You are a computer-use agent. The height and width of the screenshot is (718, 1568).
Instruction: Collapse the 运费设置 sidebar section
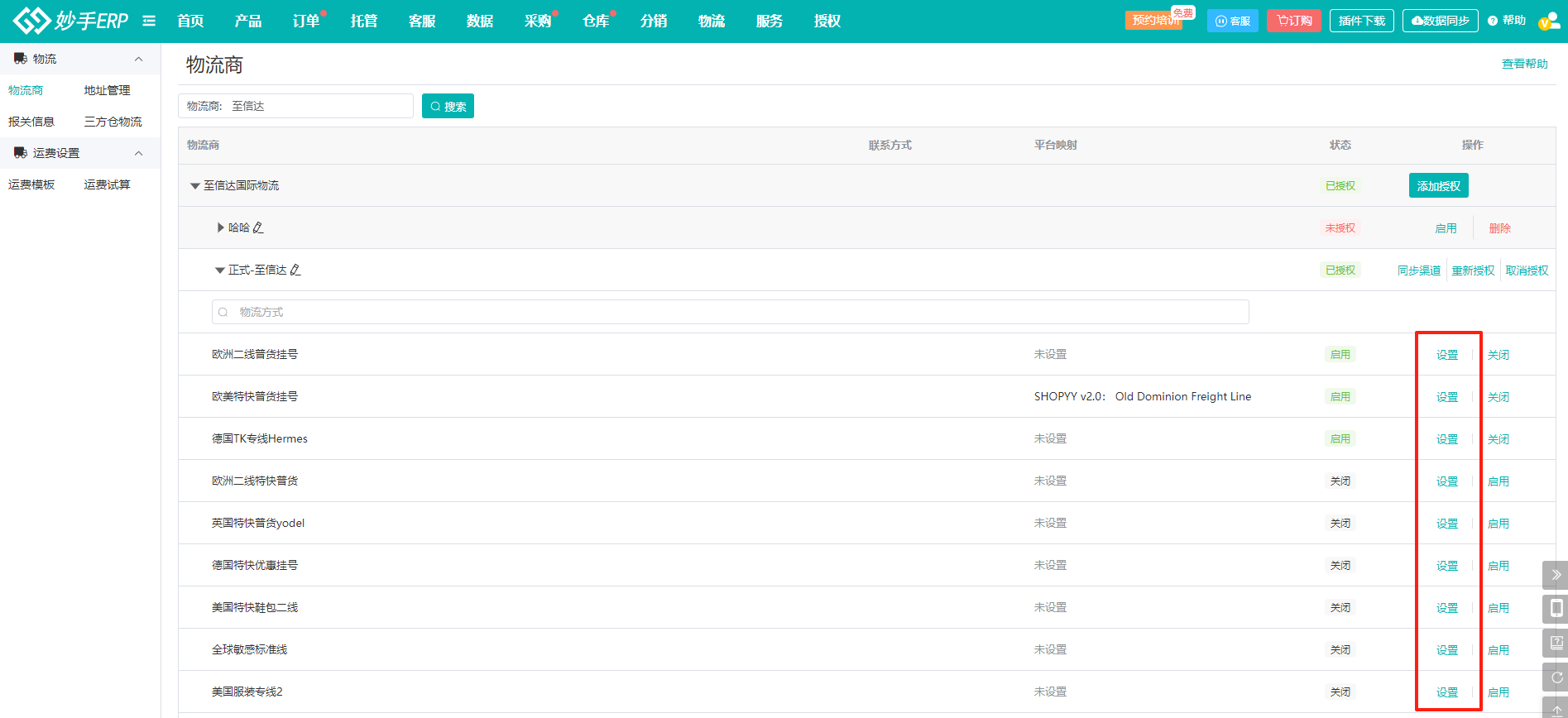pyautogui.click(x=138, y=153)
